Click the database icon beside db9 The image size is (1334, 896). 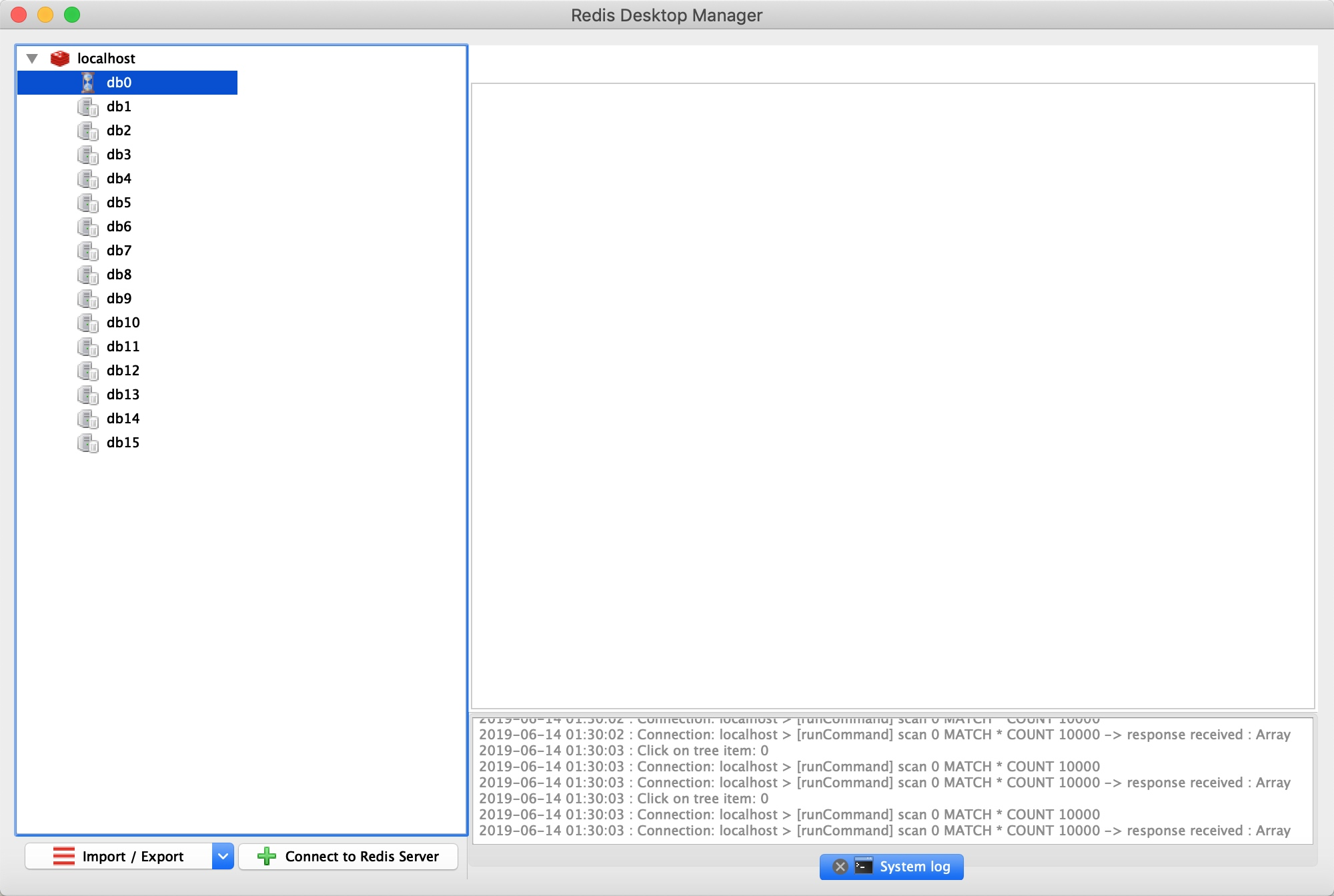pos(87,299)
